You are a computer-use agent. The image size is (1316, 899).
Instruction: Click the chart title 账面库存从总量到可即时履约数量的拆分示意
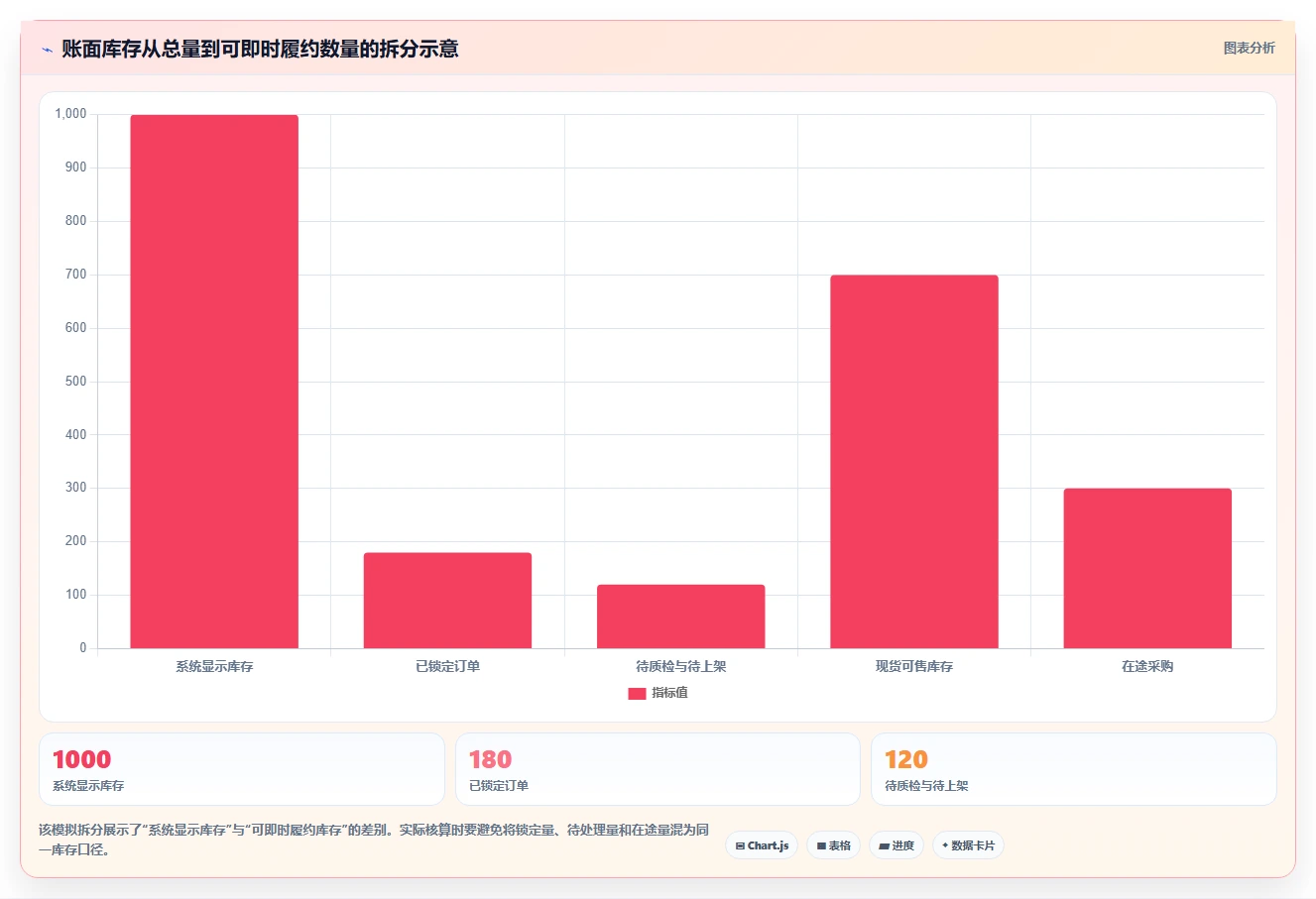click(260, 49)
